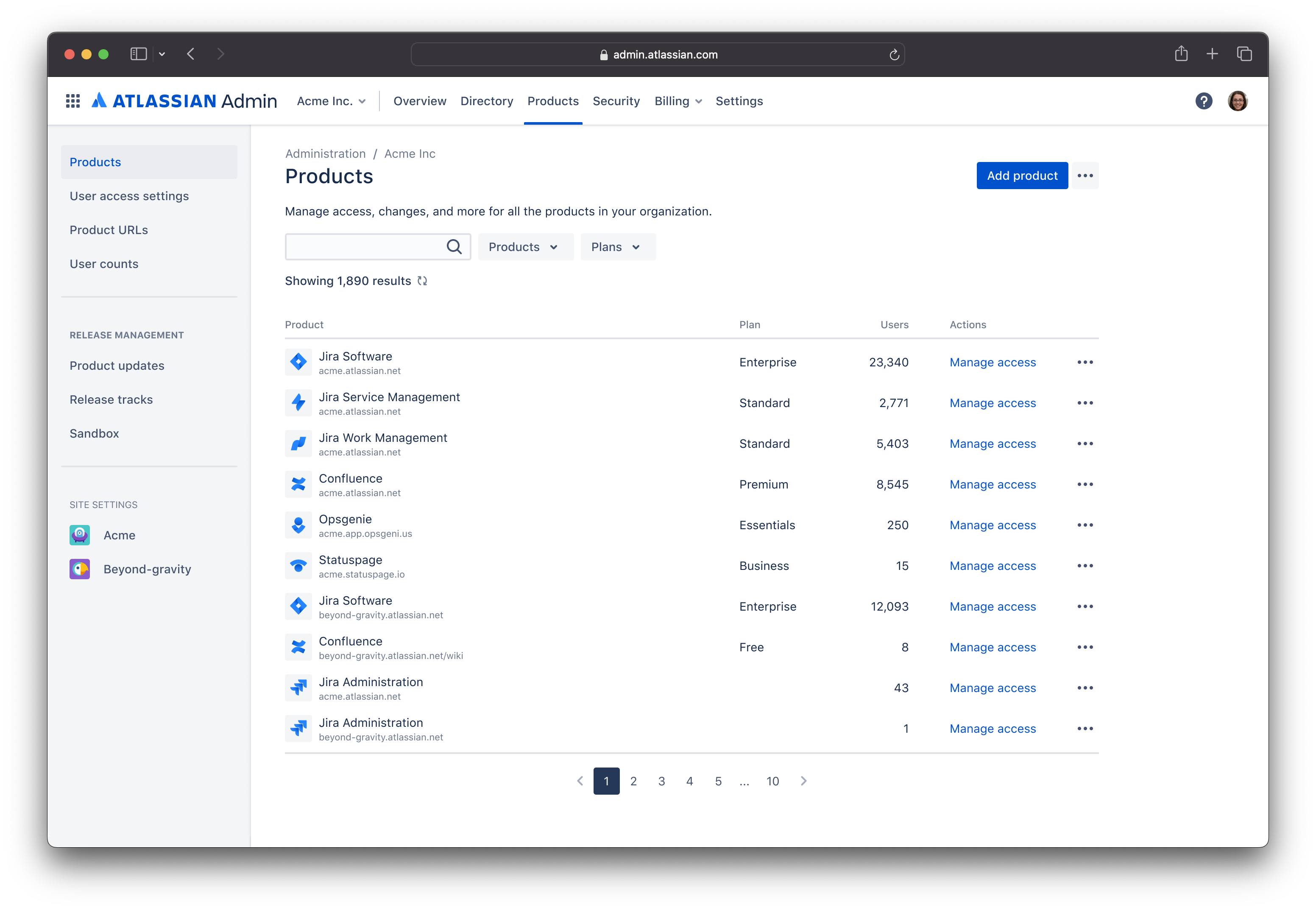Open the Acme Inc. organization switcher

click(x=331, y=100)
